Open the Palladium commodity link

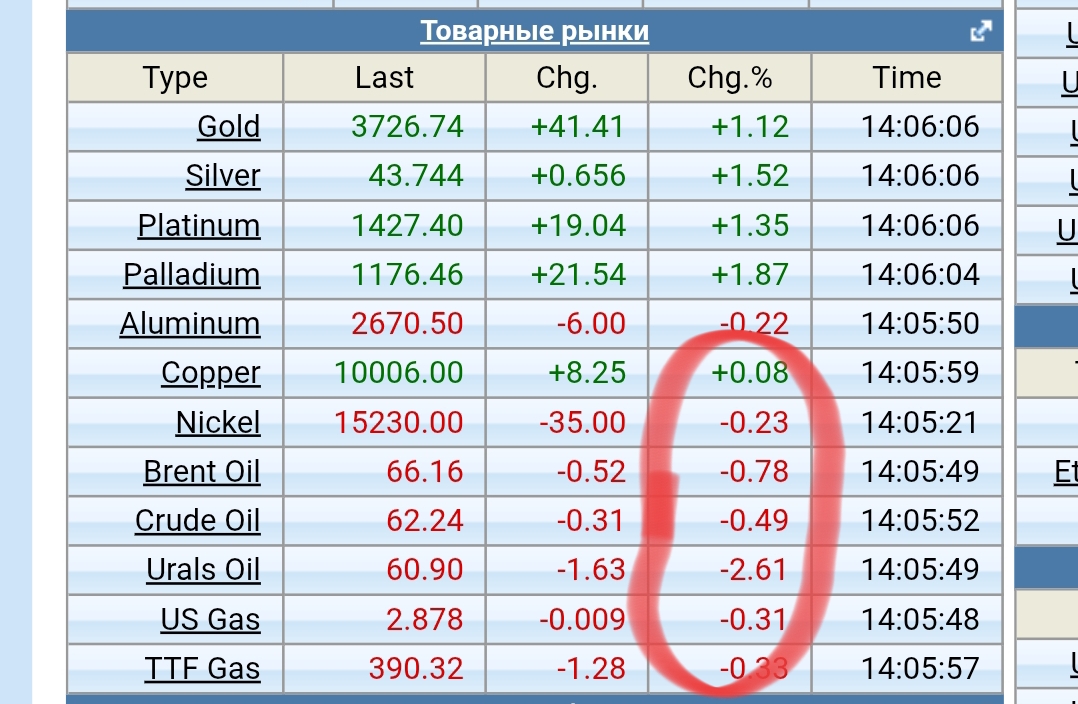191,274
